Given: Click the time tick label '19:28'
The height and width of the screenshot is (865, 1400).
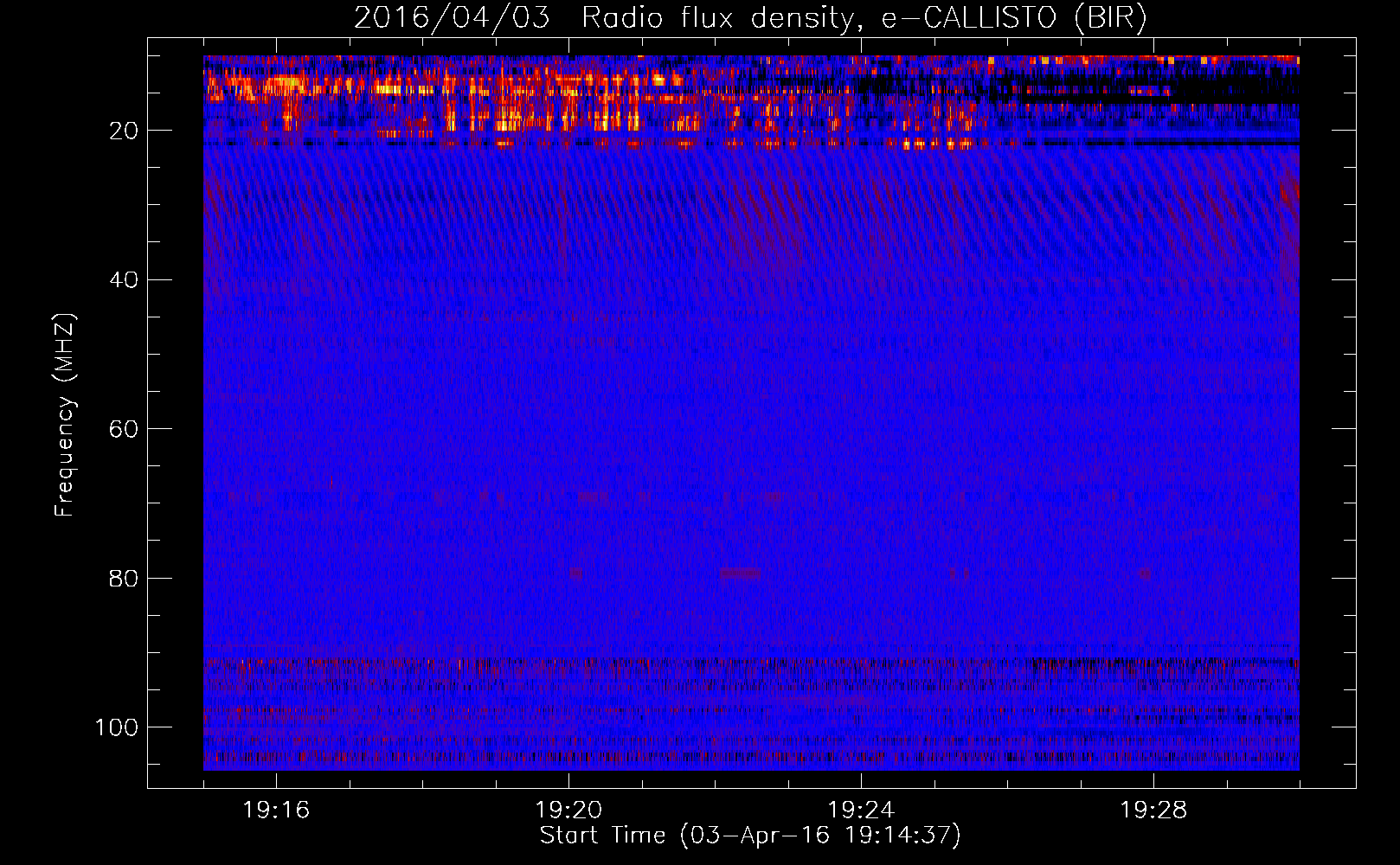Looking at the screenshot, I should point(1153,810).
